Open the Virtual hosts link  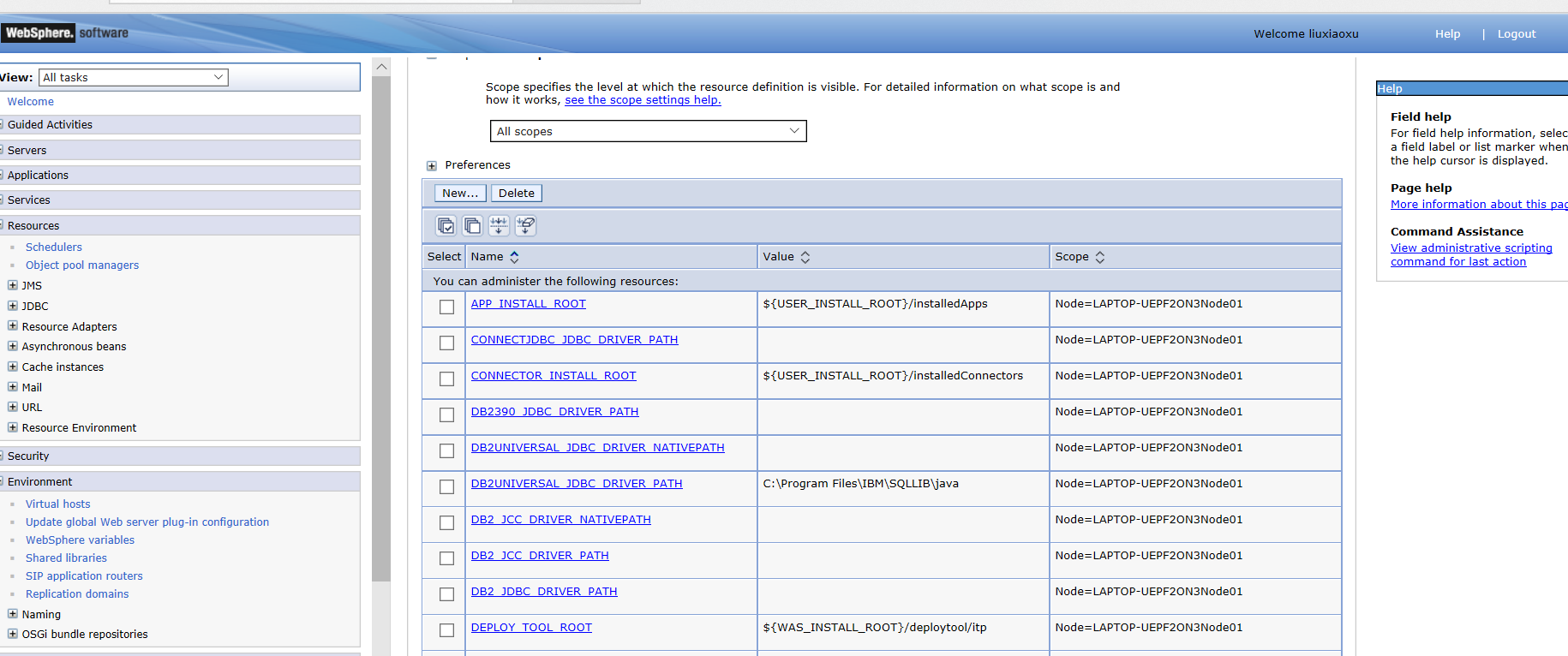(x=57, y=504)
